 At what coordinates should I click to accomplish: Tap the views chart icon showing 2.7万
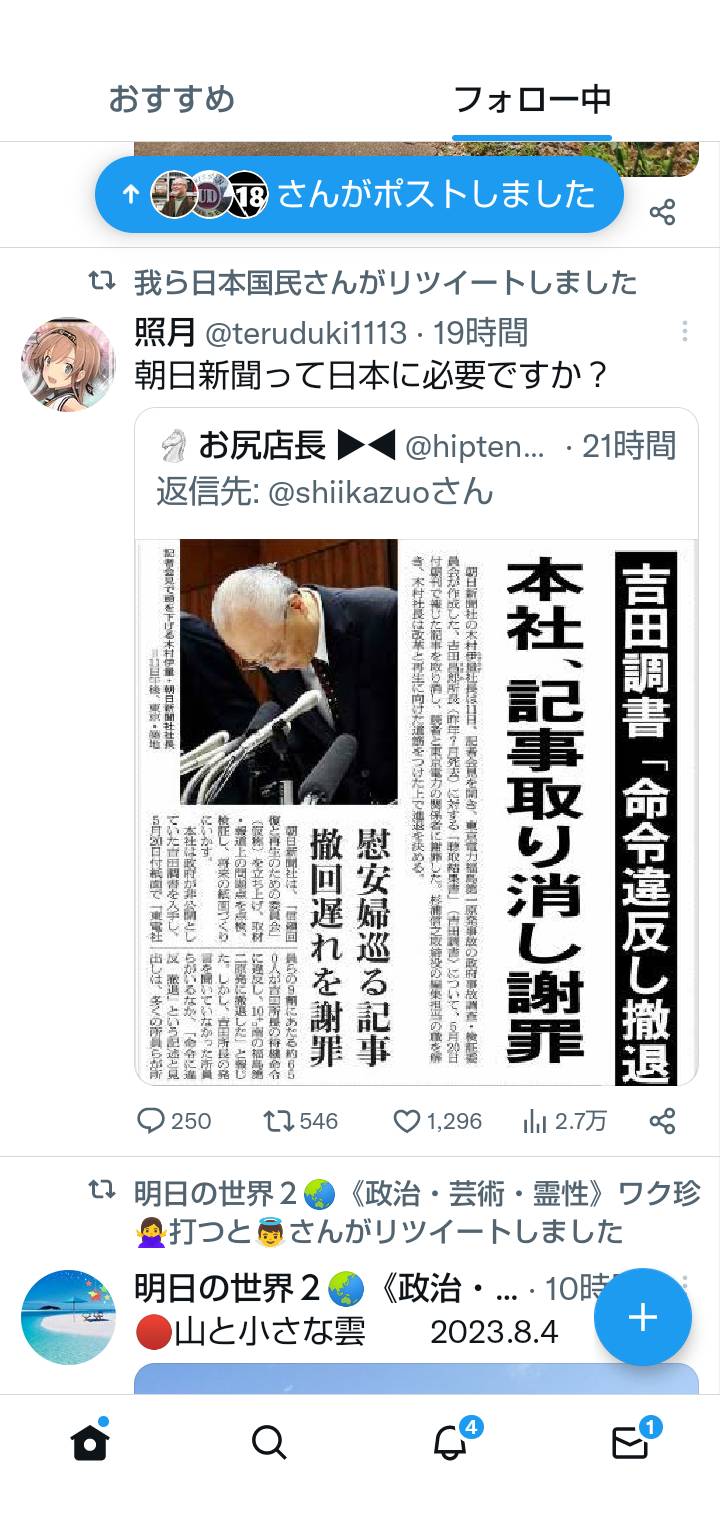[x=535, y=1121]
